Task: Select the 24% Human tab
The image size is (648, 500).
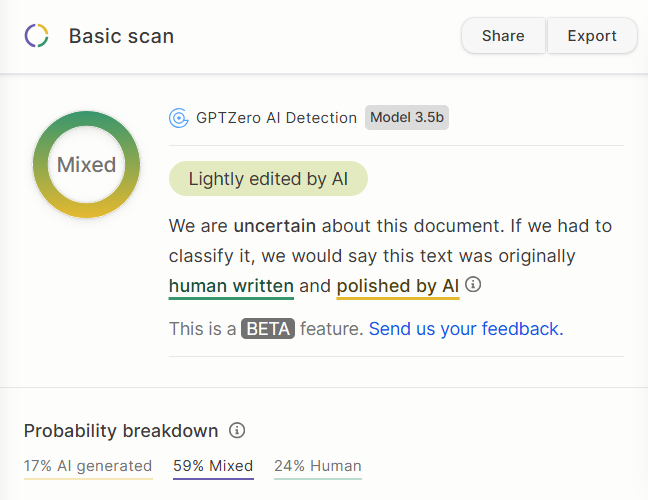Action: 318,467
